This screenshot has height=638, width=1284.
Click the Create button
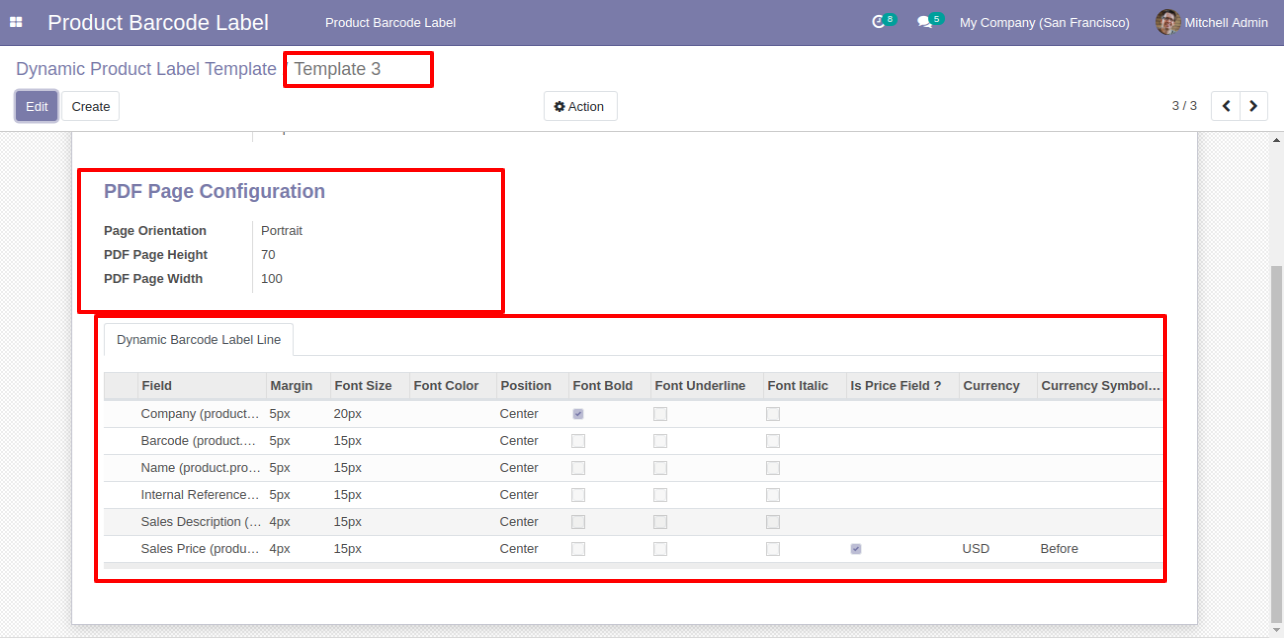pos(91,106)
